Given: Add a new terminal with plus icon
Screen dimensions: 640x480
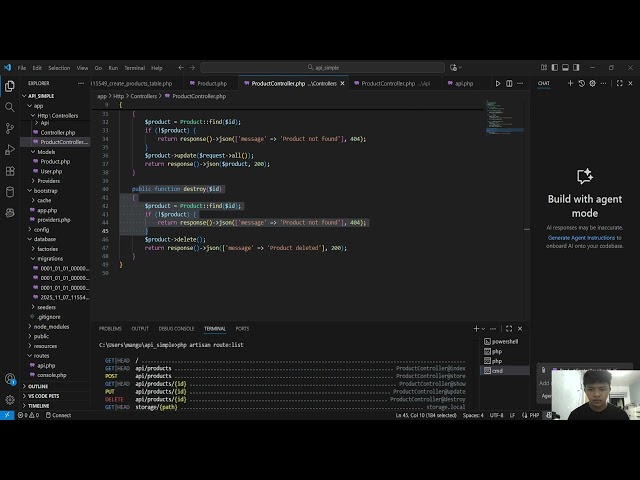Looking at the screenshot, I should [476, 329].
